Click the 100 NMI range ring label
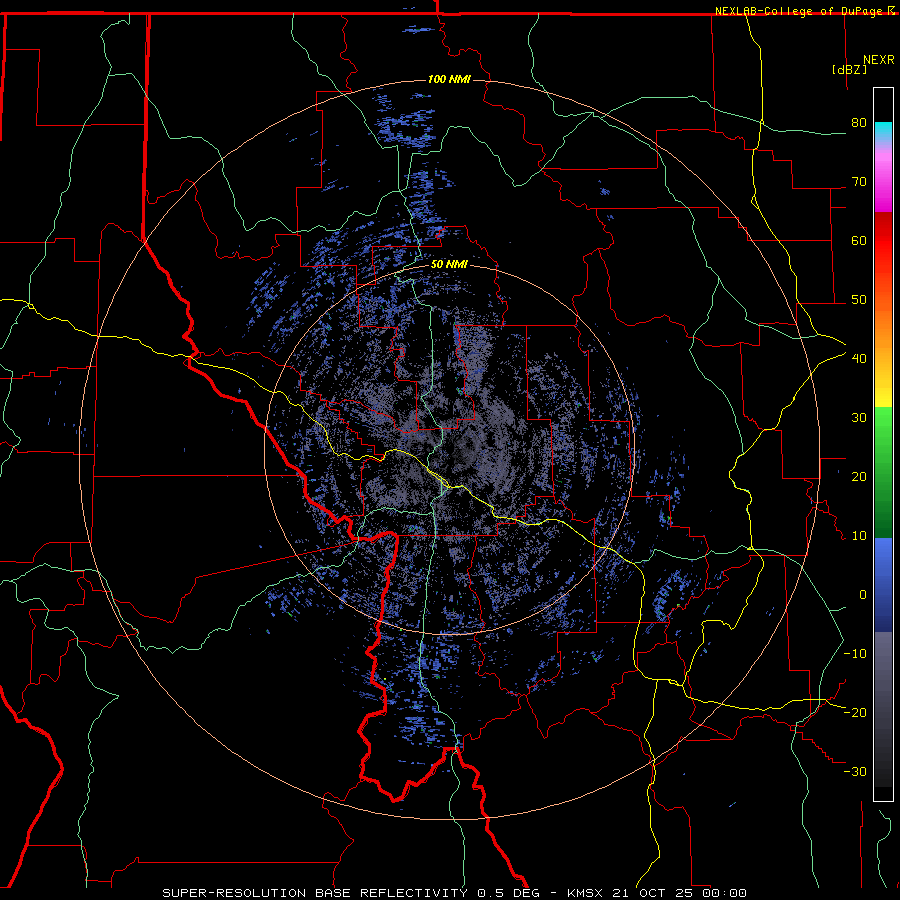This screenshot has width=900, height=900. 449,79
